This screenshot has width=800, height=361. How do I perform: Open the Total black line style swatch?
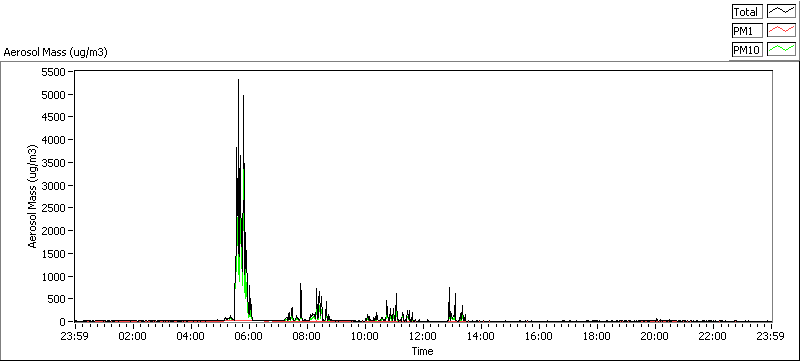coord(782,11)
